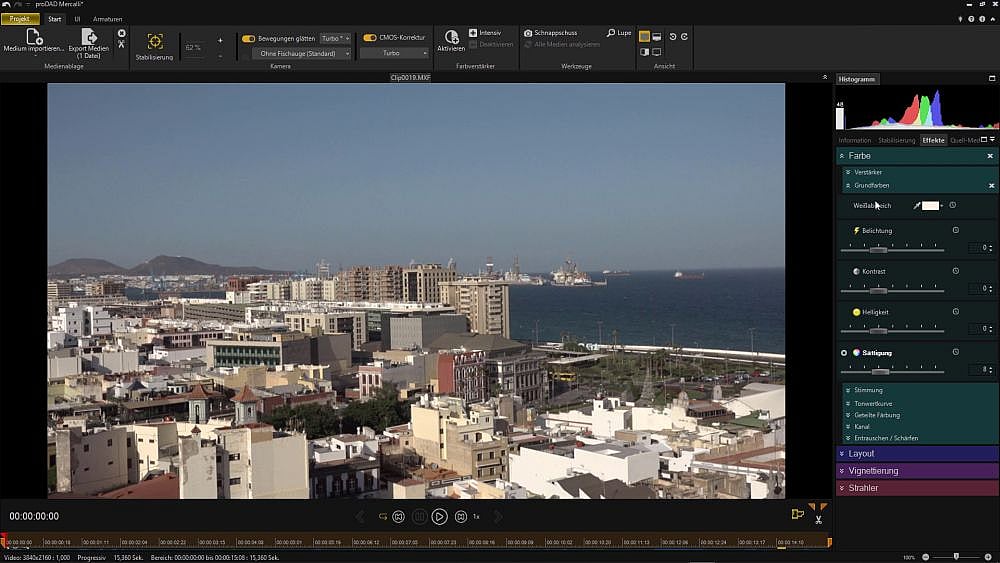The width and height of the screenshot is (1000, 563).
Task: Pick white balance with the eyedropper
Action: [x=916, y=205]
